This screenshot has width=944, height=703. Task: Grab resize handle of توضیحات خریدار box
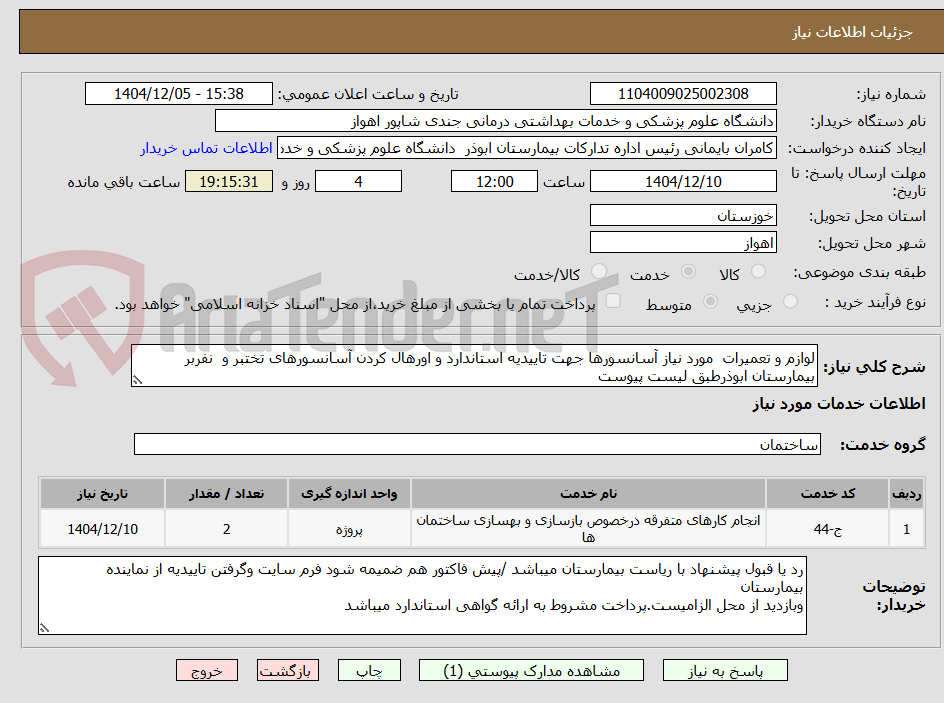44,628
